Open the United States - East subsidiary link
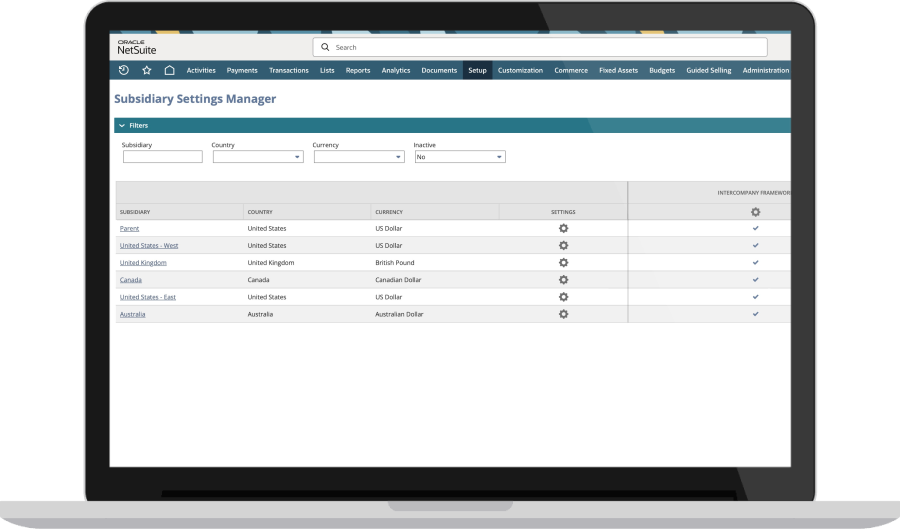This screenshot has width=900, height=529. 147,297
